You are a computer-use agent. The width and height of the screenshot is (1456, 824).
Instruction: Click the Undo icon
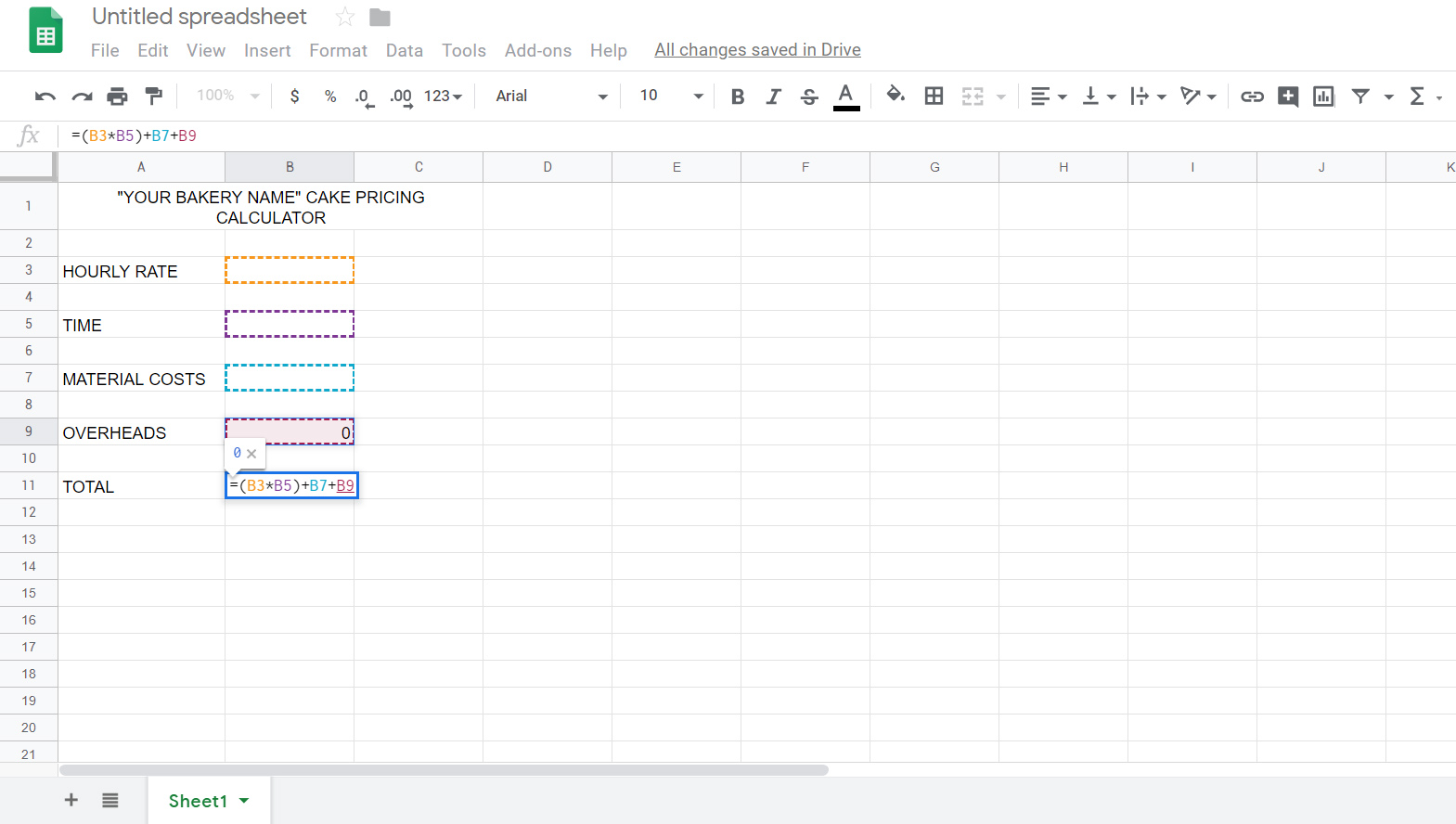click(45, 96)
